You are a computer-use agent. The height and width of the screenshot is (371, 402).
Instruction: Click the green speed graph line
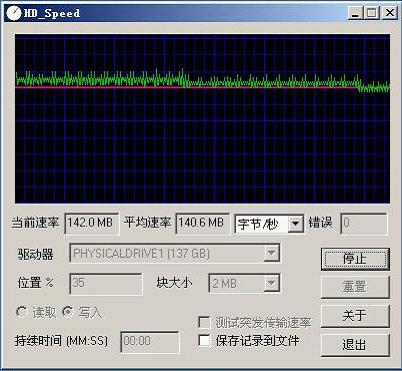click(x=200, y=81)
